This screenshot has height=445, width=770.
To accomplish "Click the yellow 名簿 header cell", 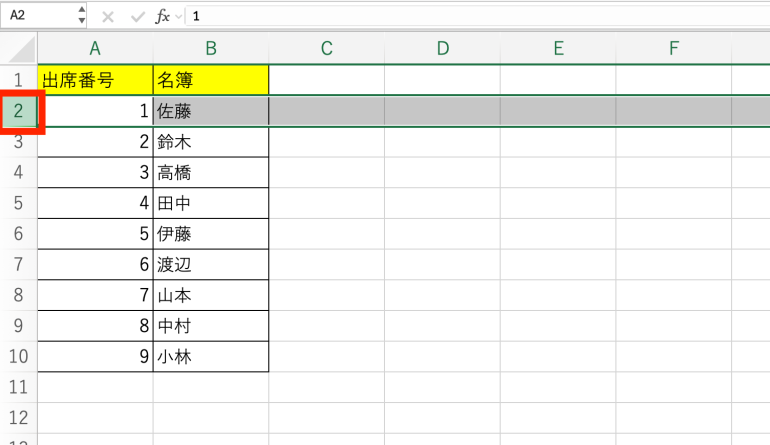I will click(211, 80).
